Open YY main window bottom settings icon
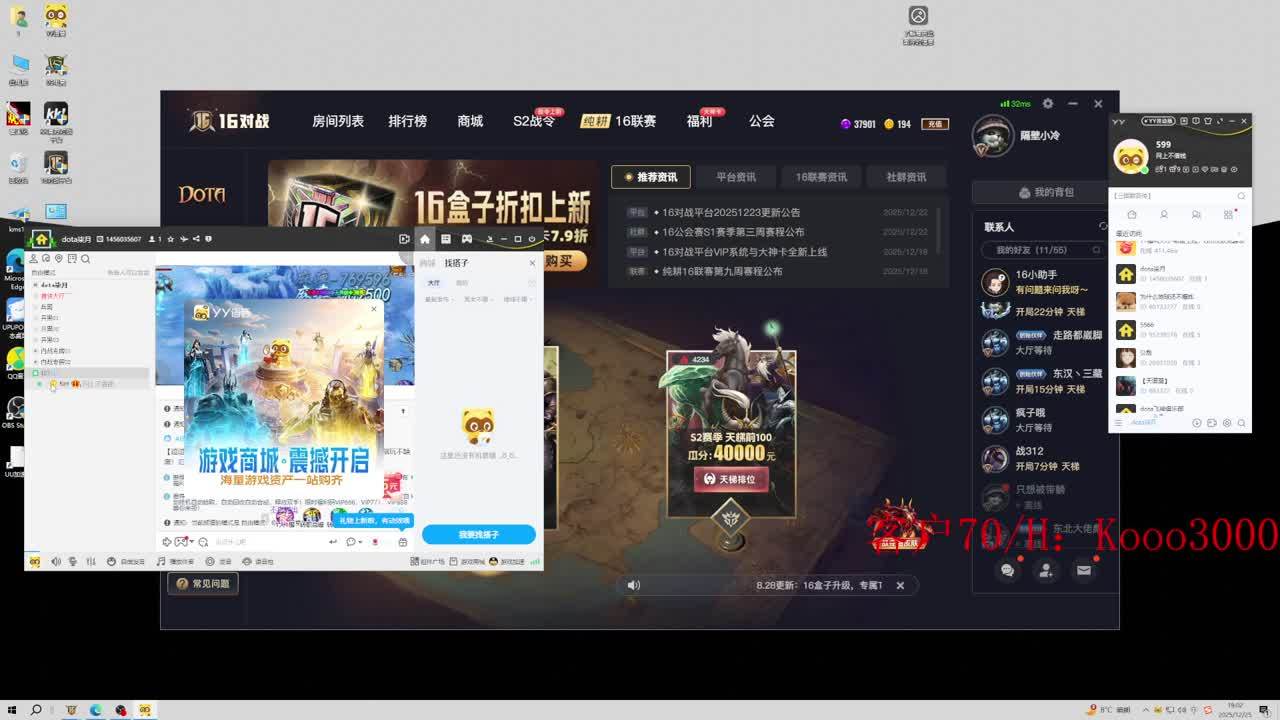Image resolution: width=1280 pixels, height=720 pixels. tap(1227, 423)
